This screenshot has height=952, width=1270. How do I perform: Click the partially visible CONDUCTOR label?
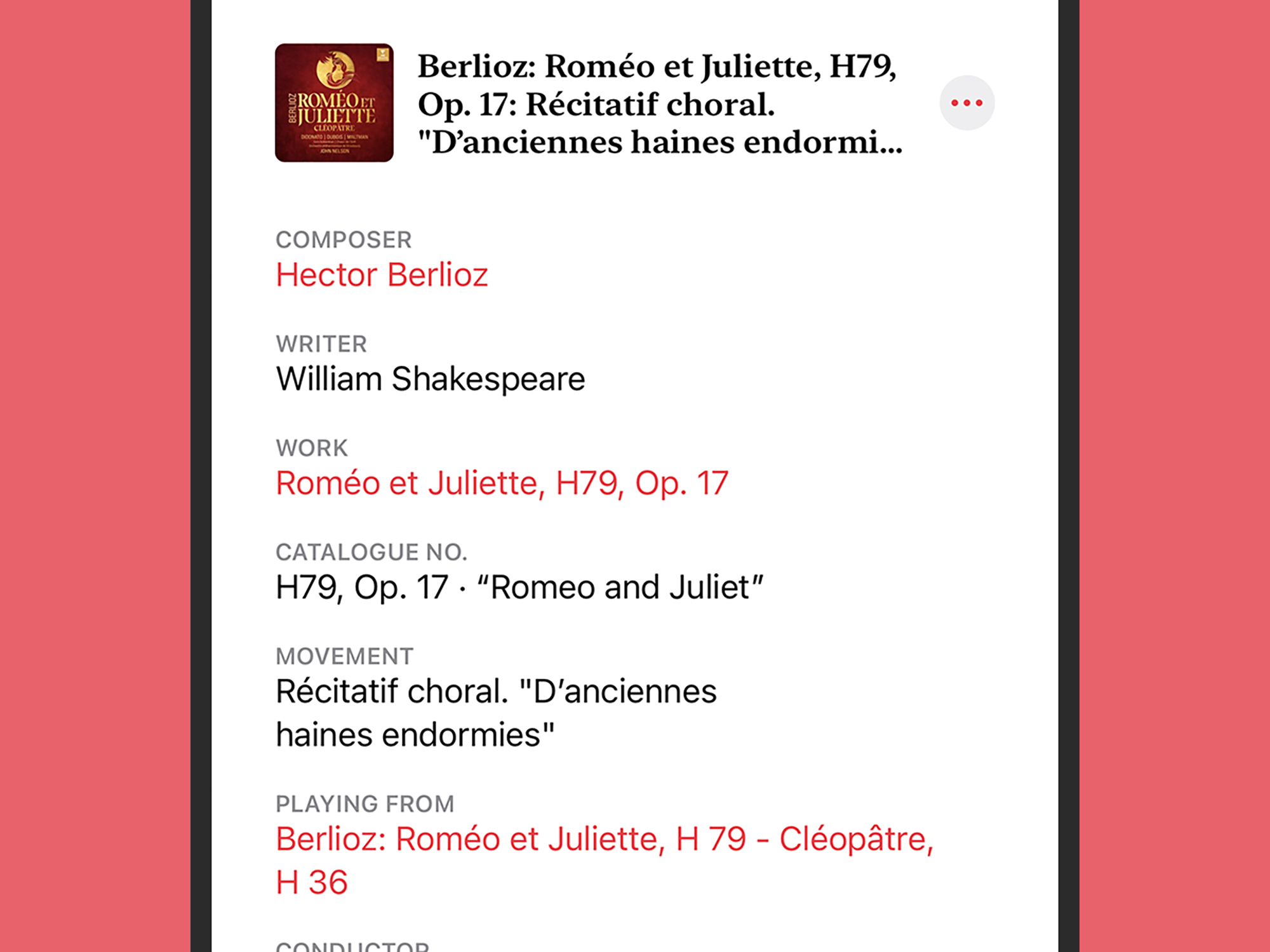pyautogui.click(x=352, y=946)
